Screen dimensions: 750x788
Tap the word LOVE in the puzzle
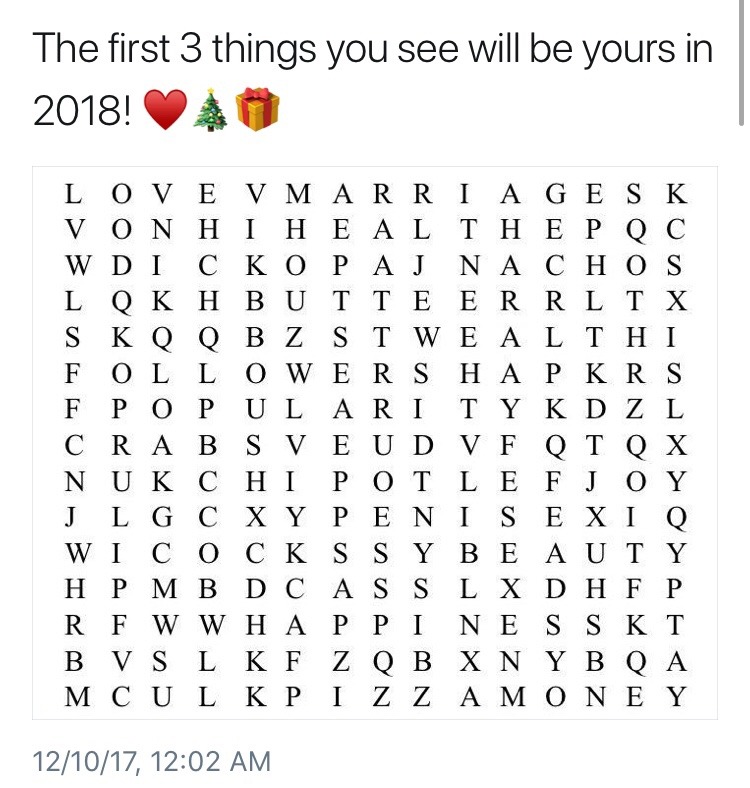[142, 194]
